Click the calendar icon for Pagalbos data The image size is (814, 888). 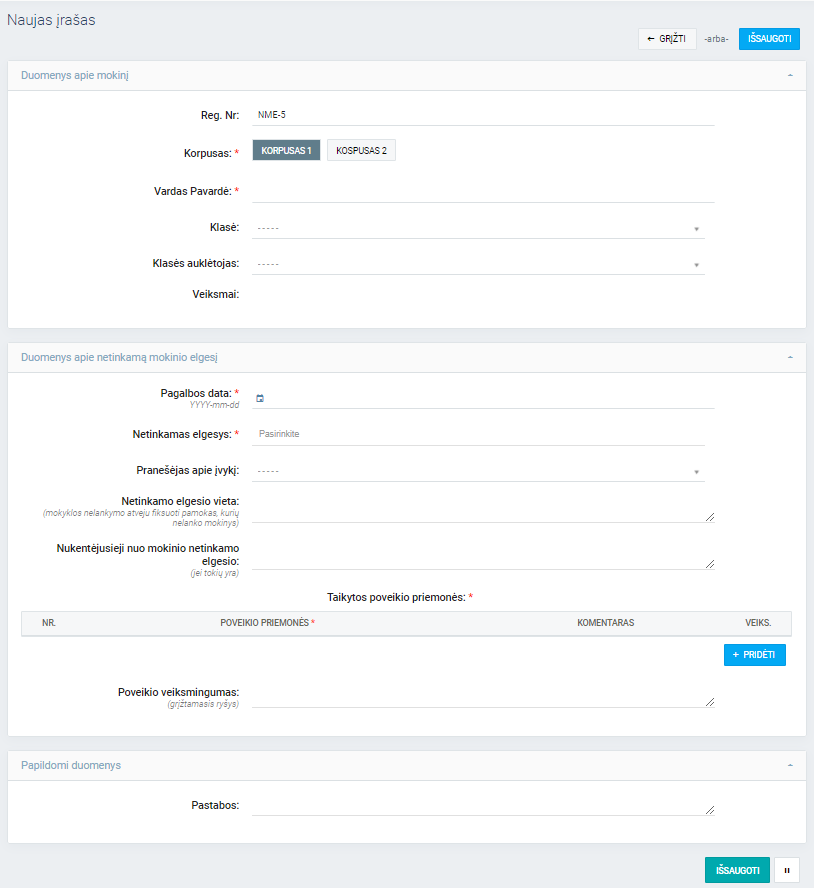260,398
